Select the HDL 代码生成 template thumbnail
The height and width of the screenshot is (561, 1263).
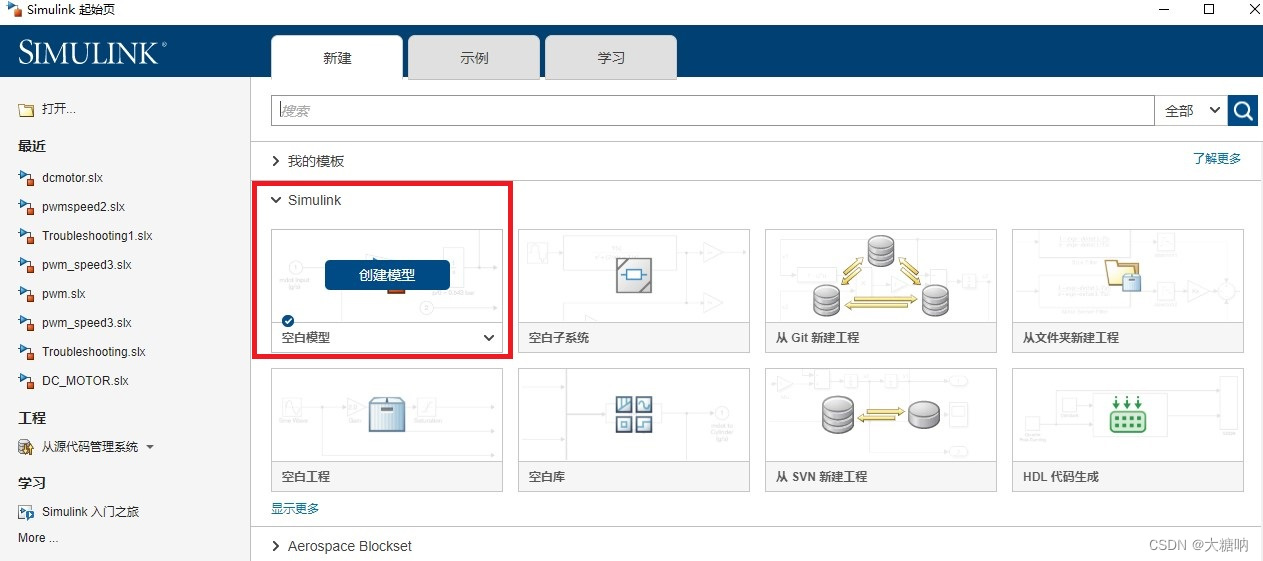tap(1127, 415)
